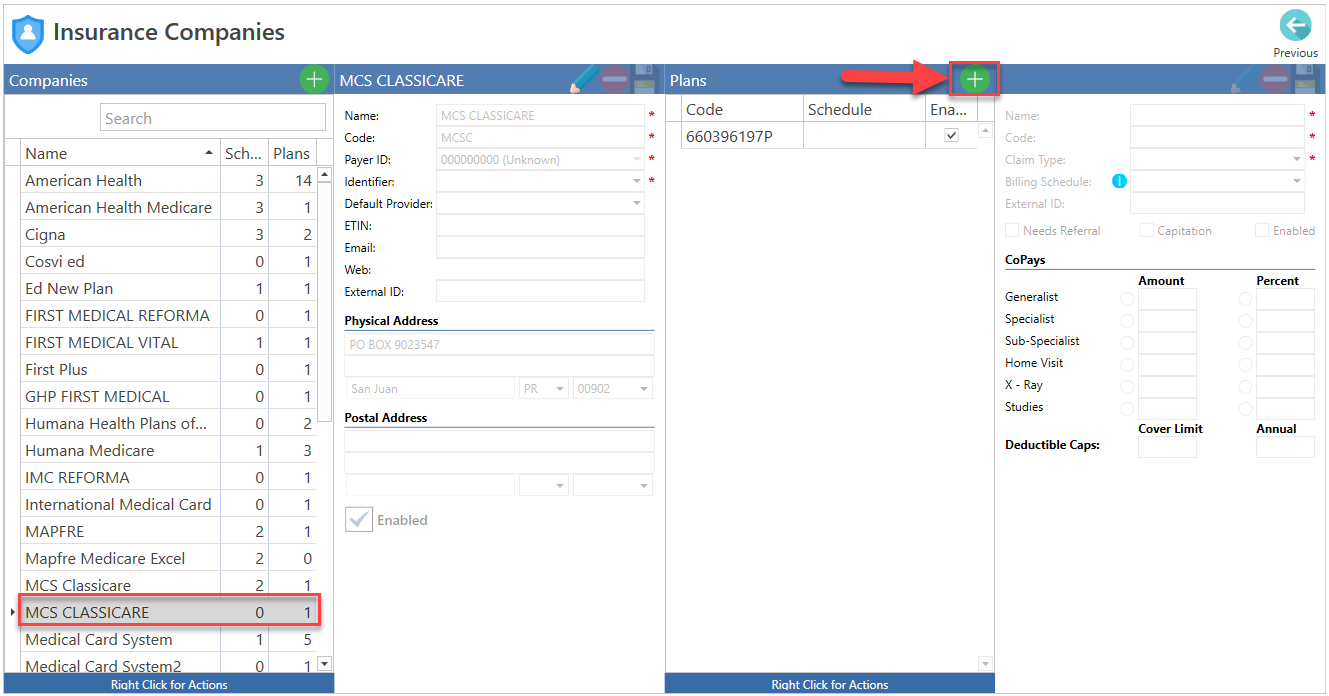Select Generalist Amount radio button

[1127, 298]
